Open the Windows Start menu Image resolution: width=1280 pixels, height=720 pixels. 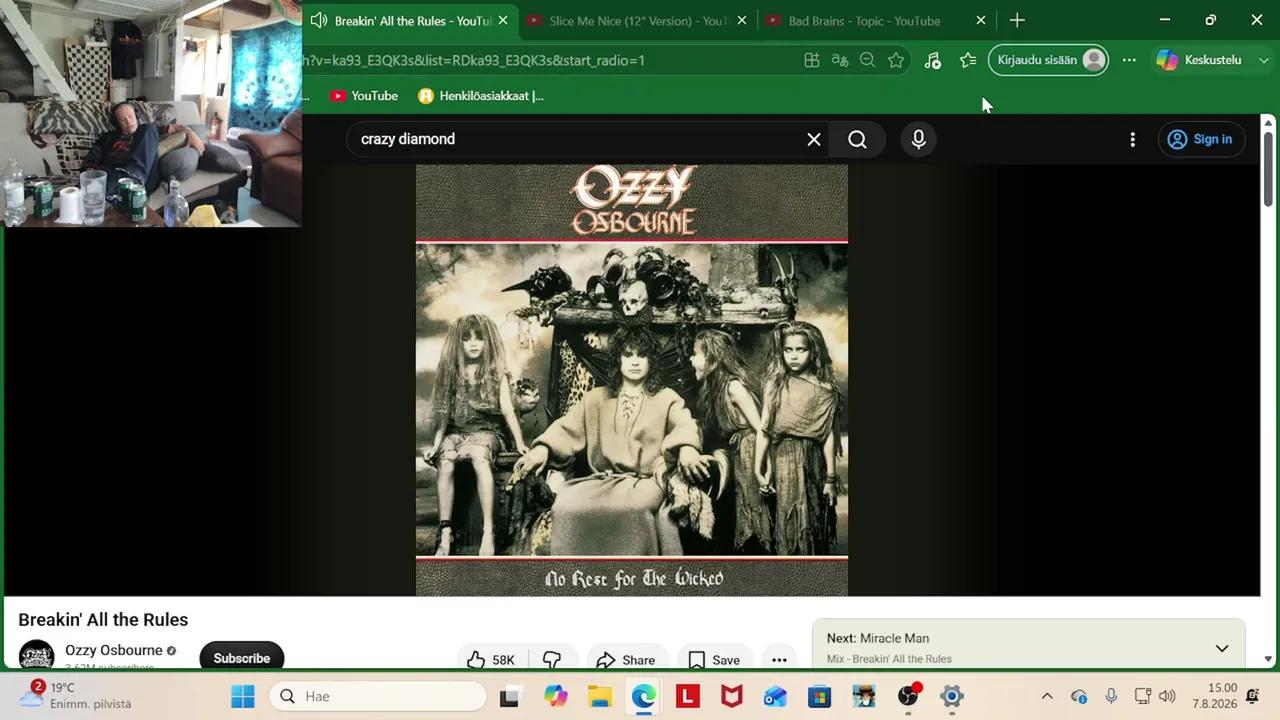click(x=243, y=696)
